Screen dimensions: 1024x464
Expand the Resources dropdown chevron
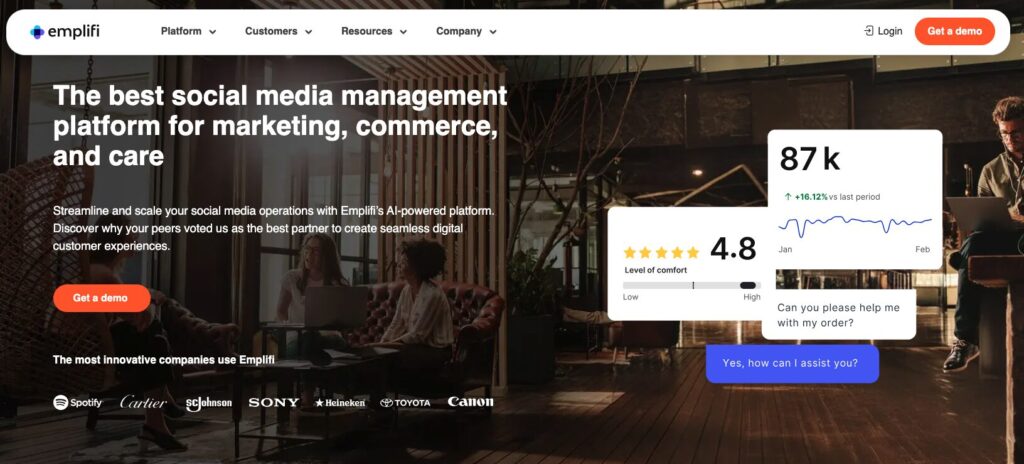pos(403,31)
